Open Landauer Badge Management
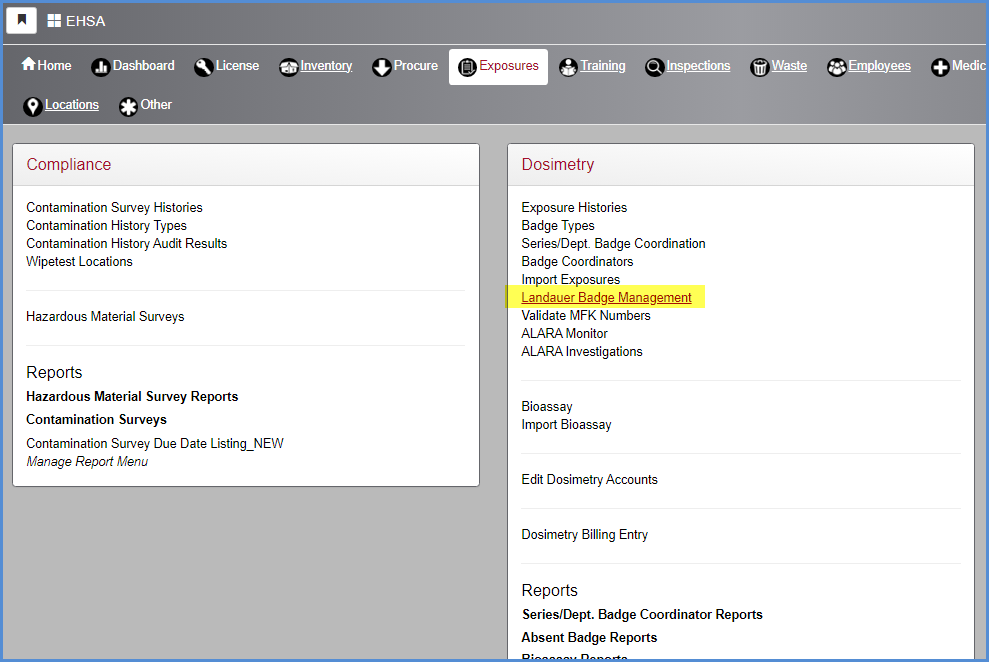 tap(606, 298)
